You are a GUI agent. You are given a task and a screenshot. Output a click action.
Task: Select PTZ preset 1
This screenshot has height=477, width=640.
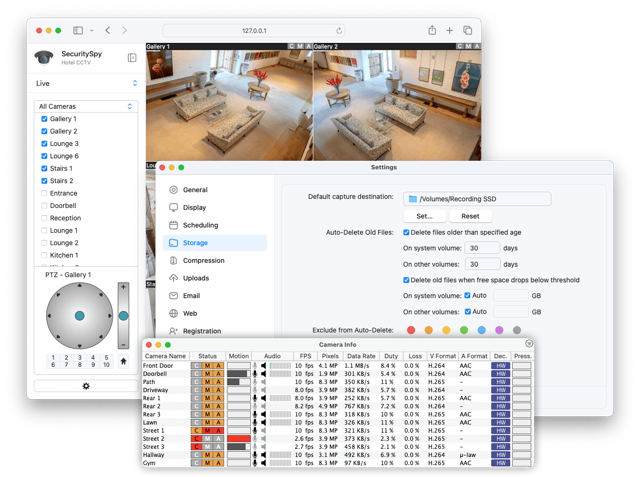(x=53, y=357)
